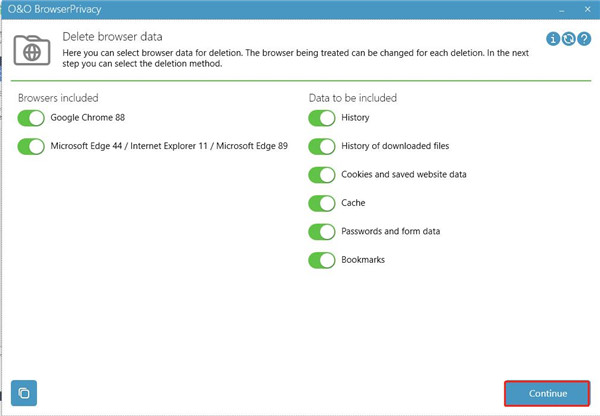600x416 pixels.
Task: Click the 'Bookmarks' label text
Action: pyautogui.click(x=363, y=260)
